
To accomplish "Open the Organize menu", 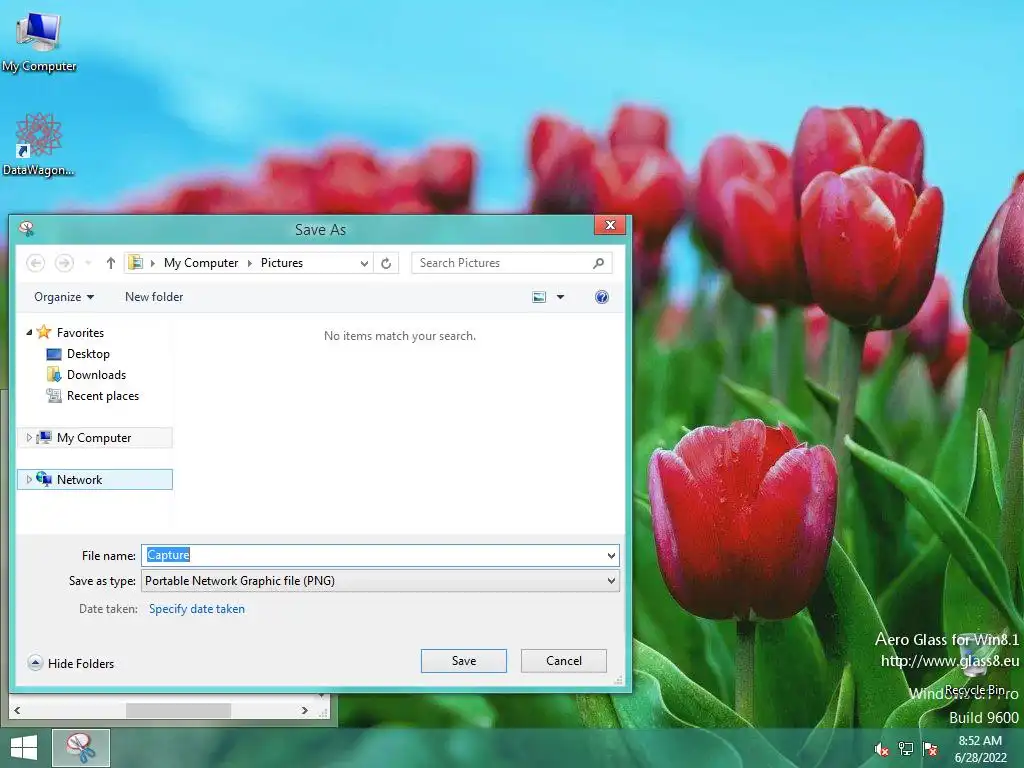I will [x=64, y=297].
